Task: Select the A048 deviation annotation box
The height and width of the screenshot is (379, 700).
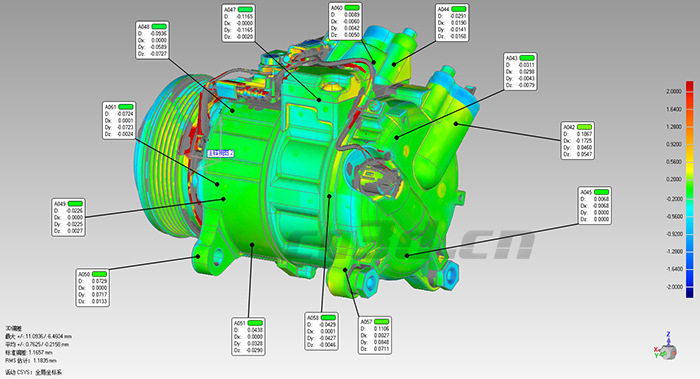Action: click(152, 40)
